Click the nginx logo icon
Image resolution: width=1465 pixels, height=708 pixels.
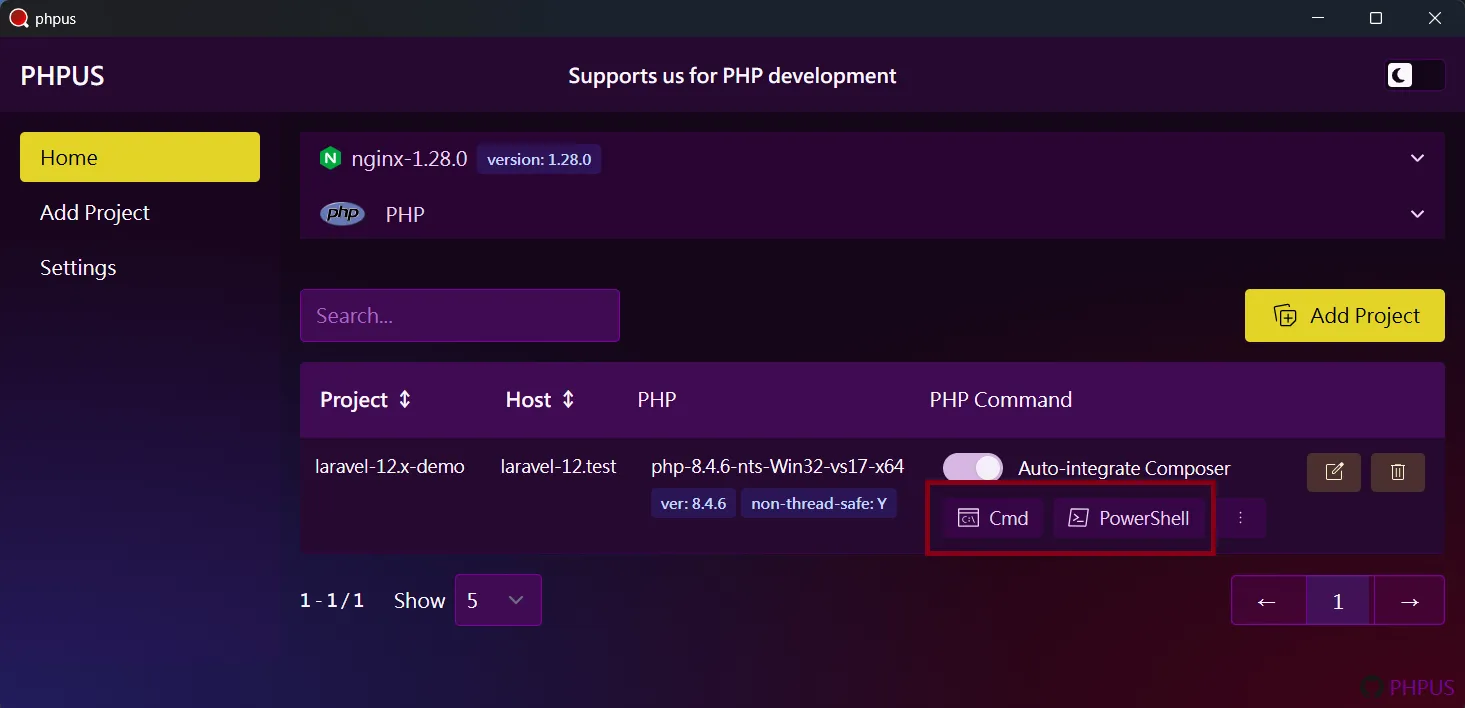[x=330, y=158]
